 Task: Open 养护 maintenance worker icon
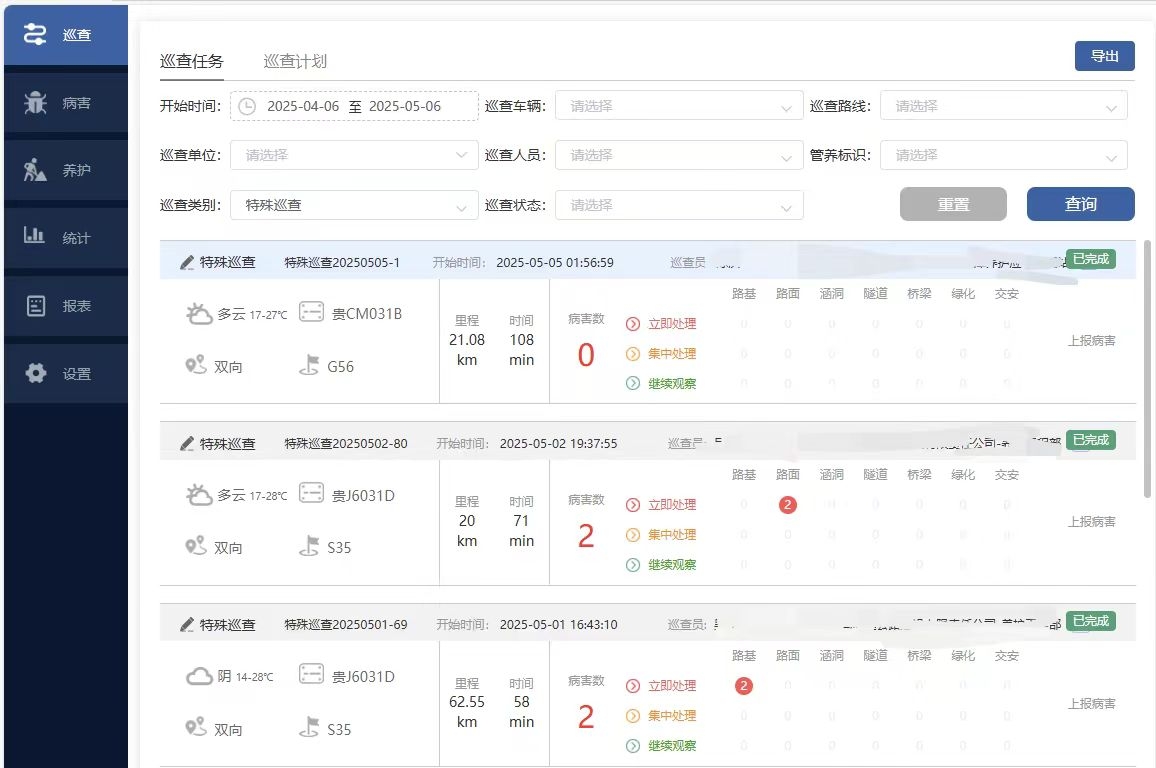[x=35, y=170]
